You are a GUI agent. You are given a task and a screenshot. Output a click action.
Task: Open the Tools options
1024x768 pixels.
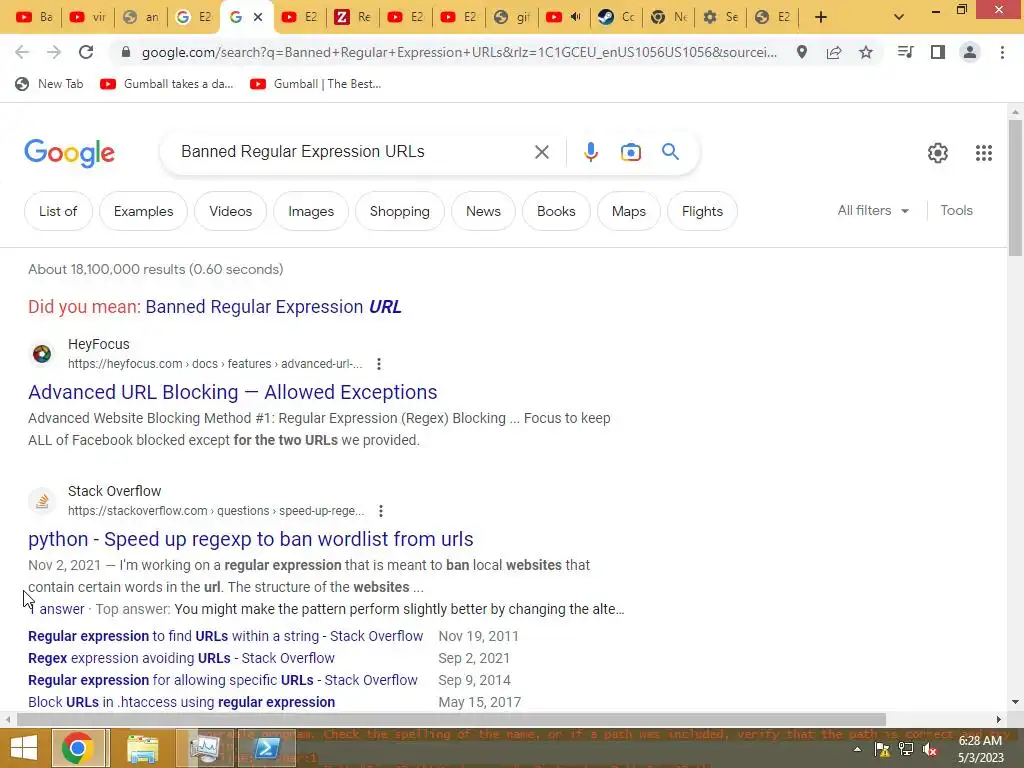[x=956, y=210]
